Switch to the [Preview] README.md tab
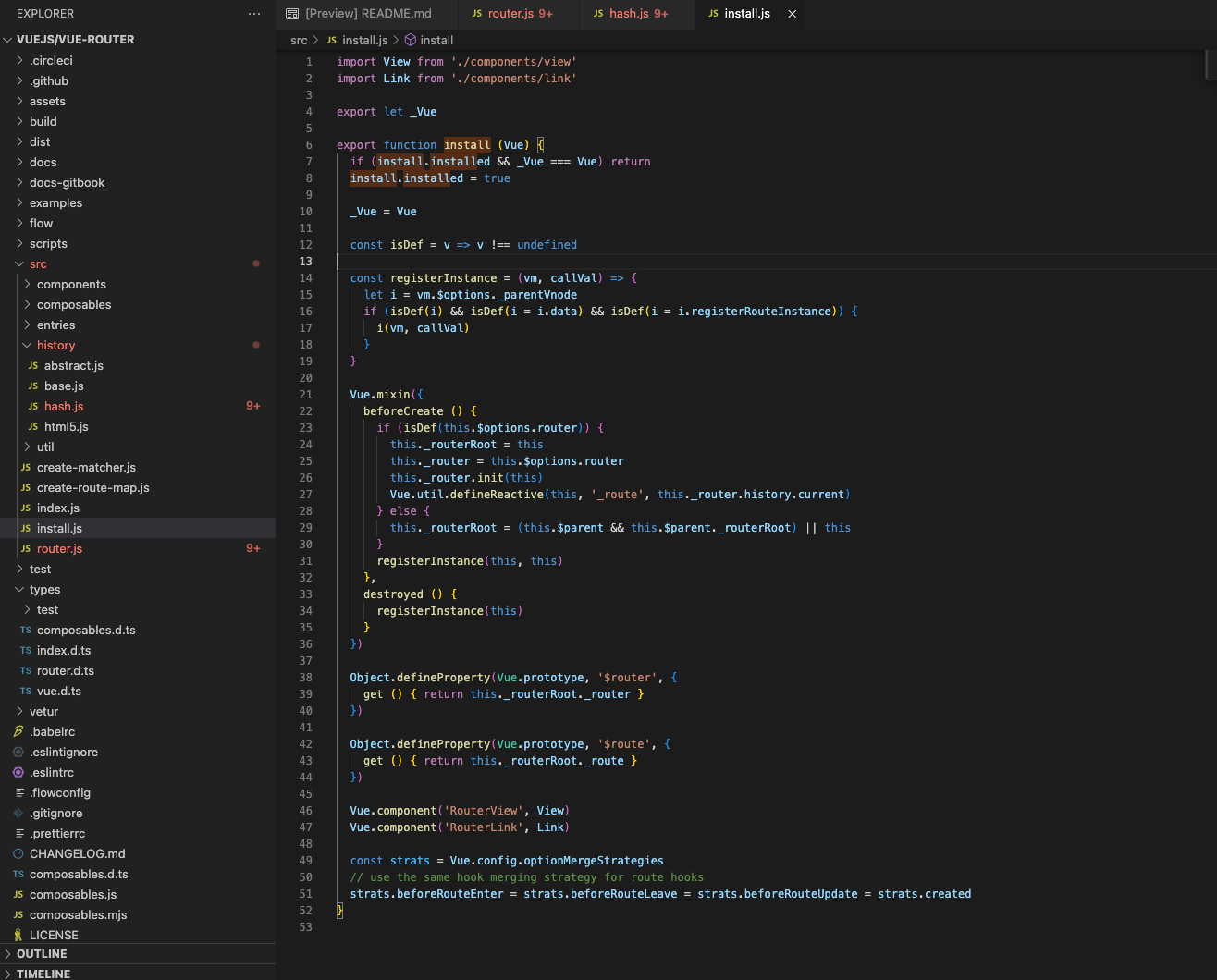The height and width of the screenshot is (980, 1217). coord(367,14)
